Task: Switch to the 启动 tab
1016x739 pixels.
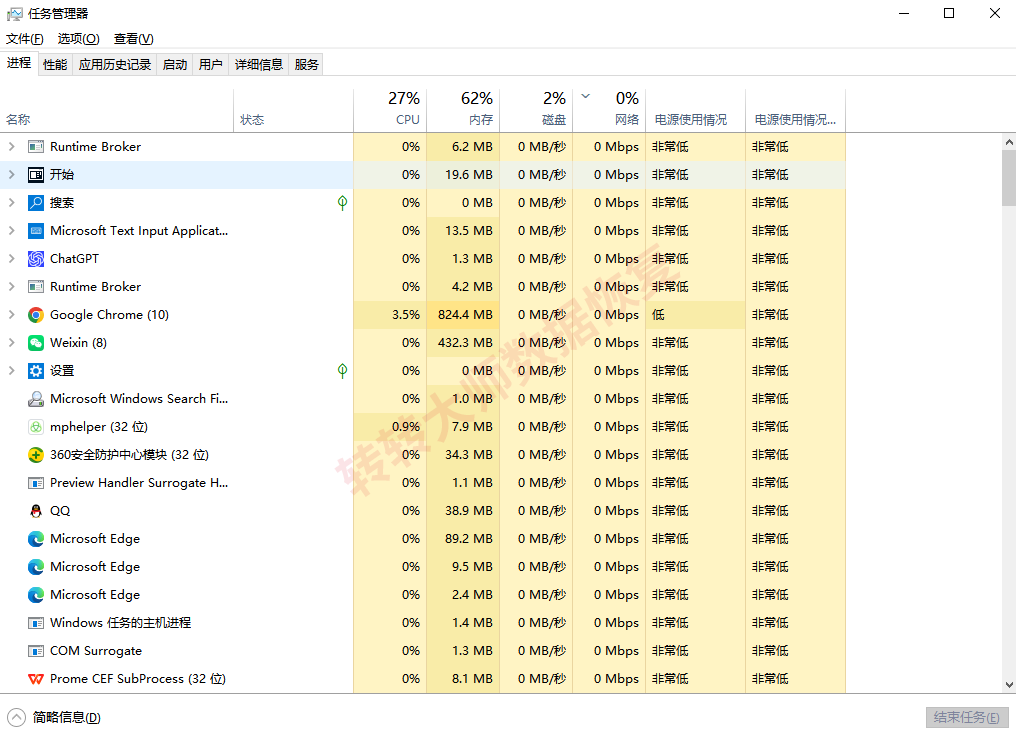Action: tap(175, 64)
